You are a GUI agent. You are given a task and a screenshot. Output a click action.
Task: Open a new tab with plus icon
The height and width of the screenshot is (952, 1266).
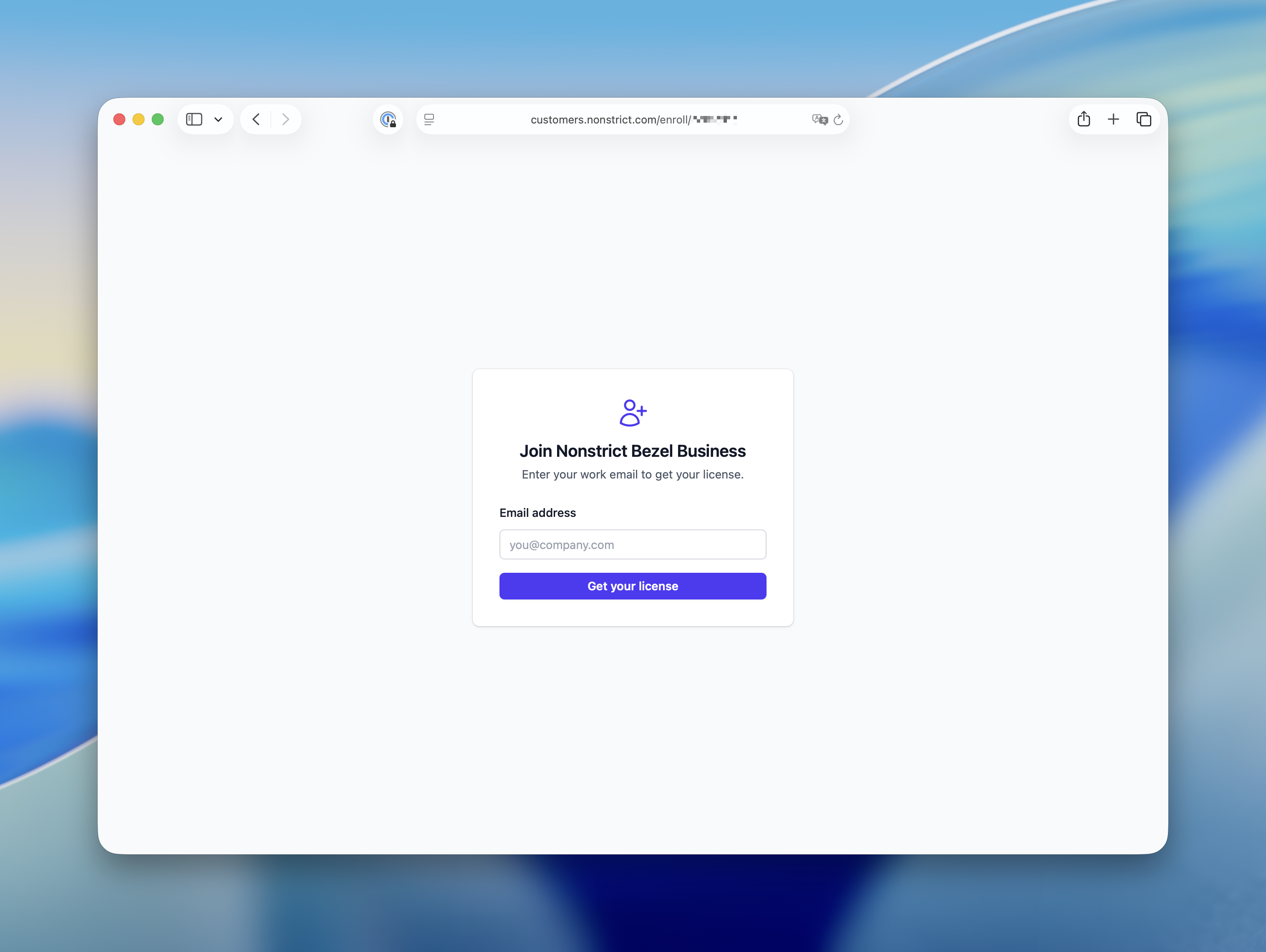(1113, 119)
